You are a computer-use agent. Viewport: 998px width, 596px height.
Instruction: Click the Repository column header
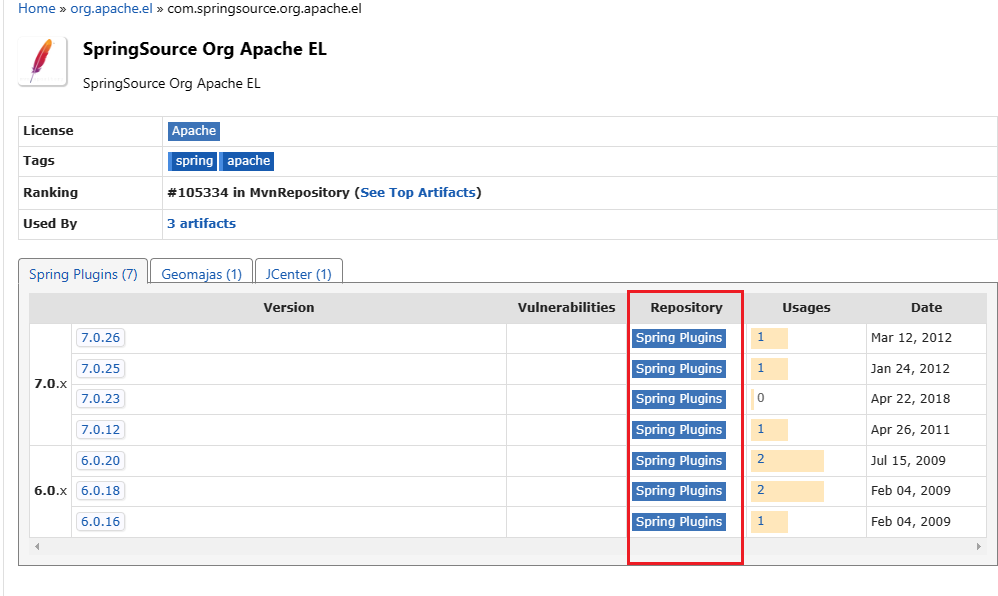pyautogui.click(x=686, y=308)
